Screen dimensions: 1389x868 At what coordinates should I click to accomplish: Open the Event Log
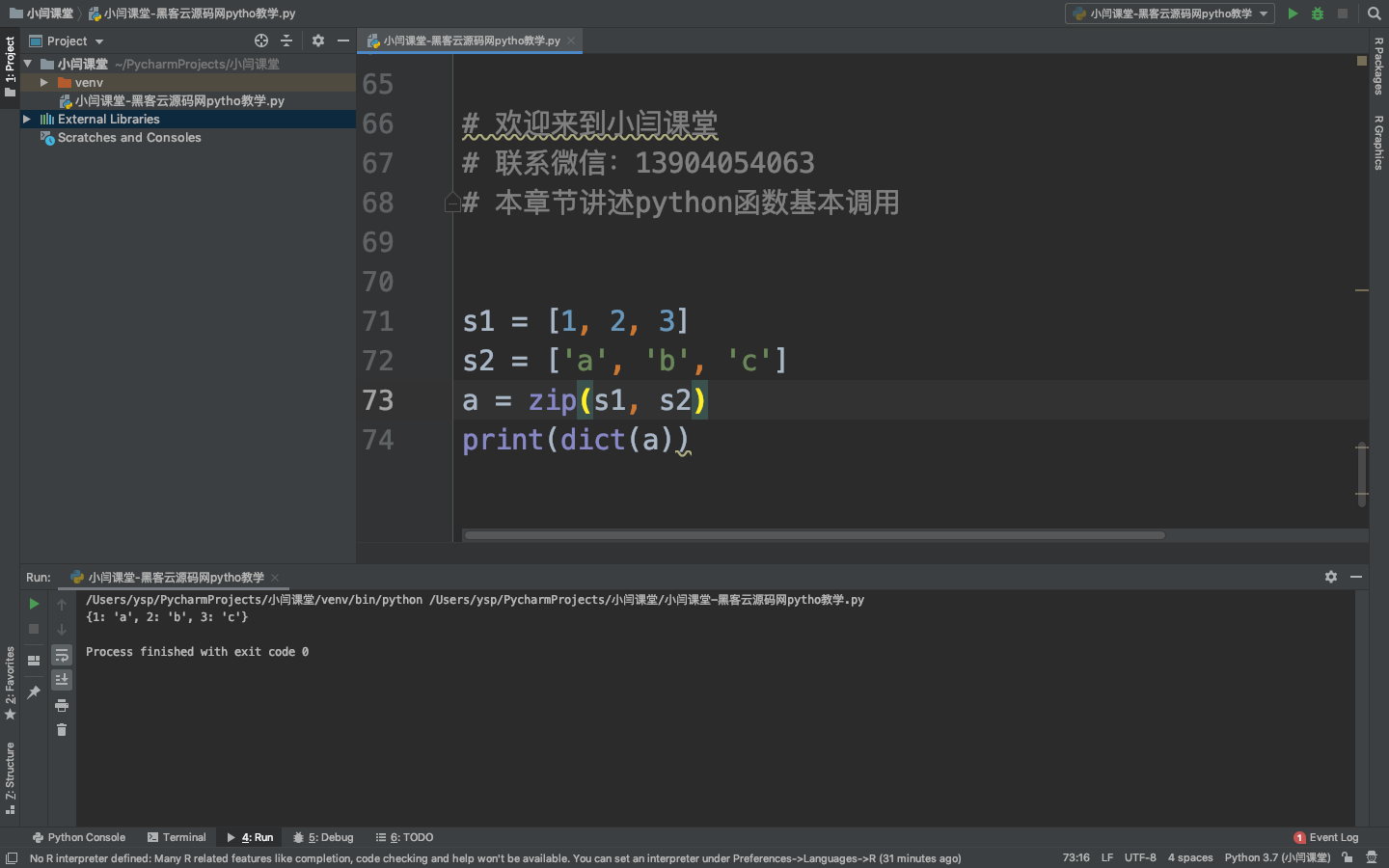pos(1326,837)
